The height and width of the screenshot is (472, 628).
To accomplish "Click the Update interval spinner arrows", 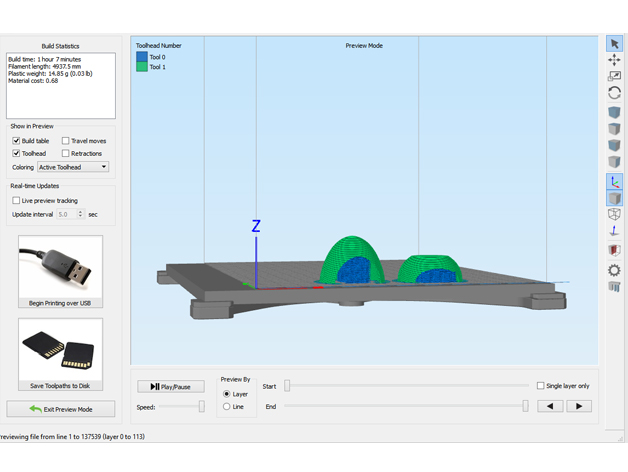I will pos(80,214).
